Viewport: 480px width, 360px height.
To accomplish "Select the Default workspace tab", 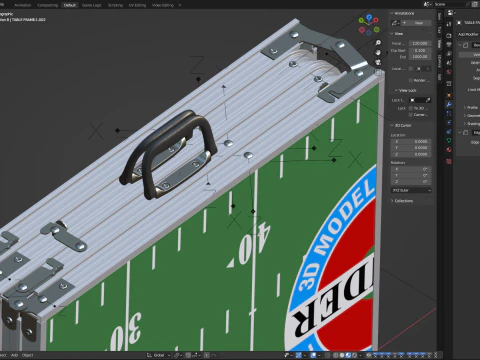I will coord(70,5).
